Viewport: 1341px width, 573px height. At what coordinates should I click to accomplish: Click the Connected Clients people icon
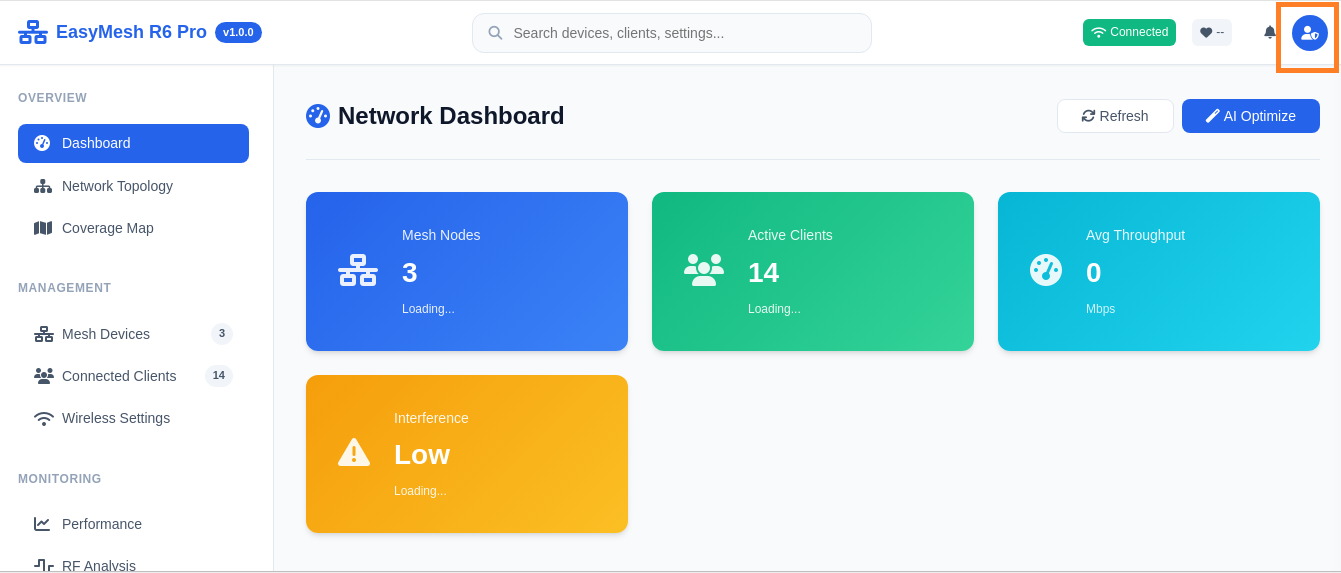tap(44, 376)
